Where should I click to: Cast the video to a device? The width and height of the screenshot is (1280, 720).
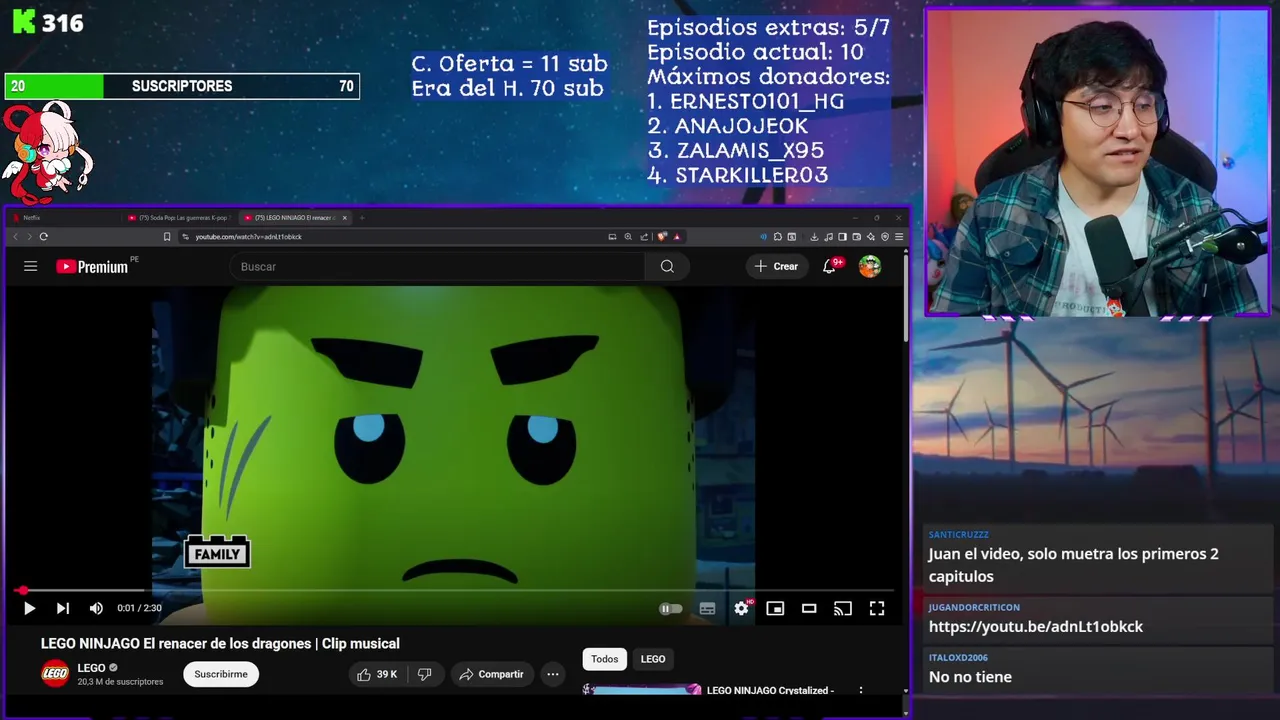pyautogui.click(x=843, y=608)
